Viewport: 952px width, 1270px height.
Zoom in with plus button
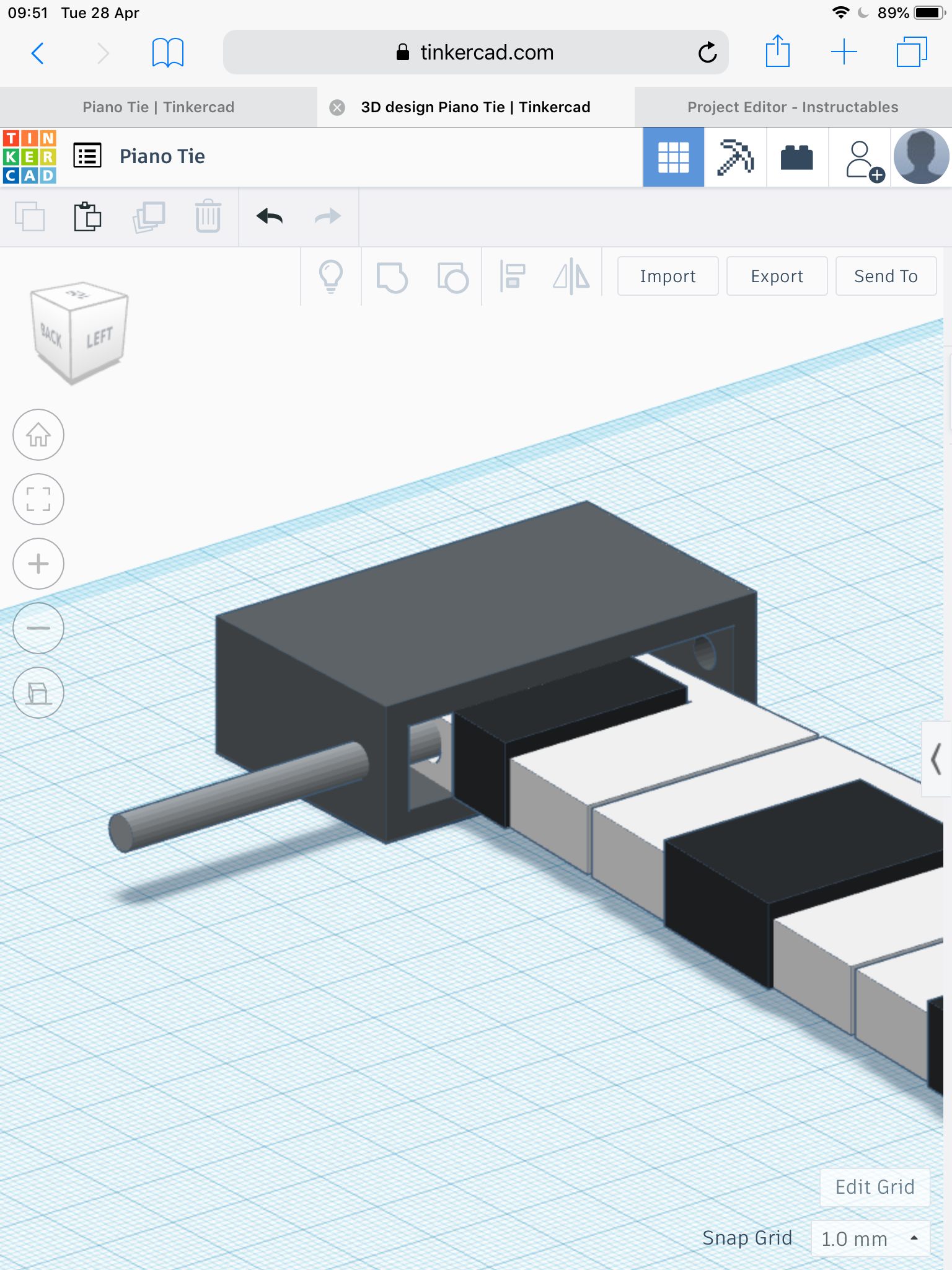(38, 564)
